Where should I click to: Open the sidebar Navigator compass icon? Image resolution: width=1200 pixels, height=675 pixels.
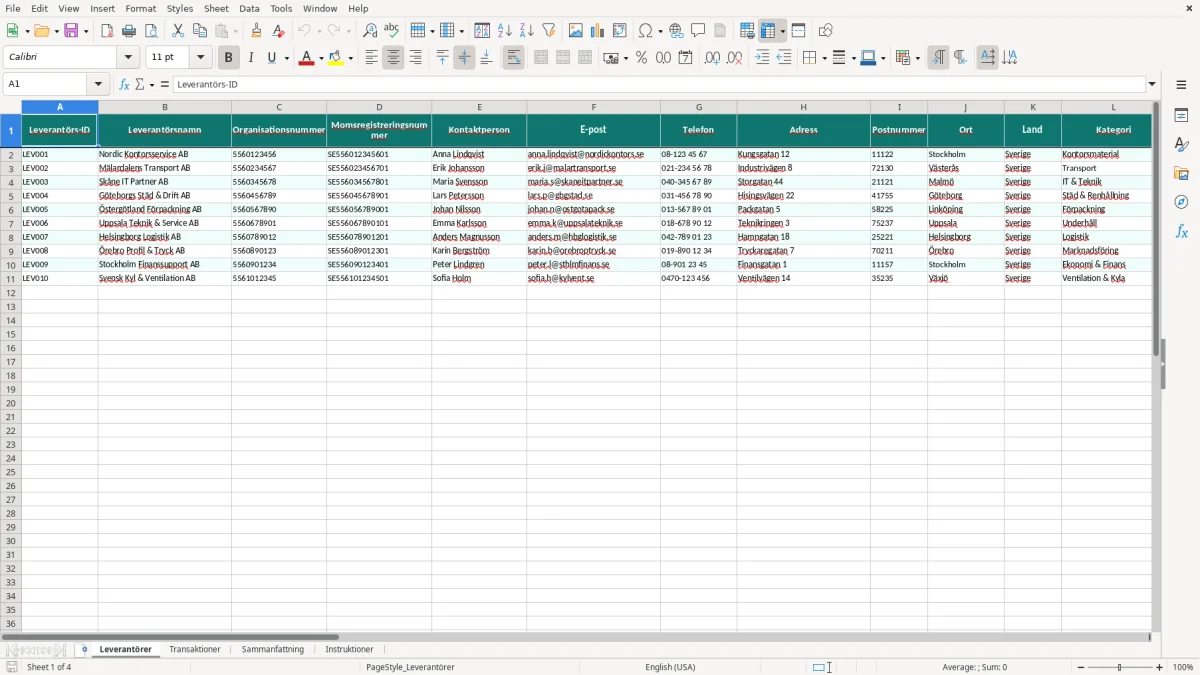(1181, 202)
